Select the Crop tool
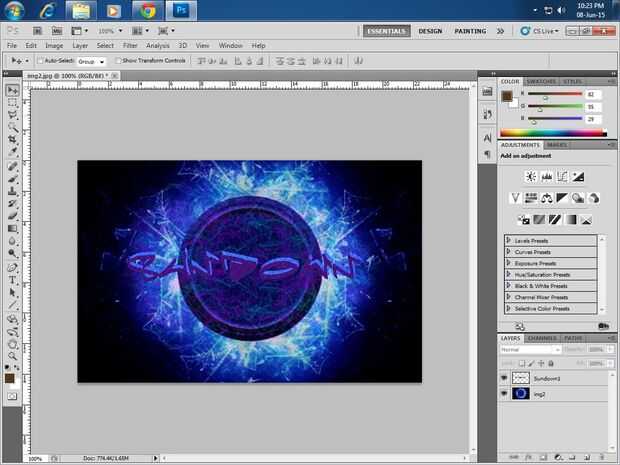The image size is (620, 465). (x=13, y=139)
